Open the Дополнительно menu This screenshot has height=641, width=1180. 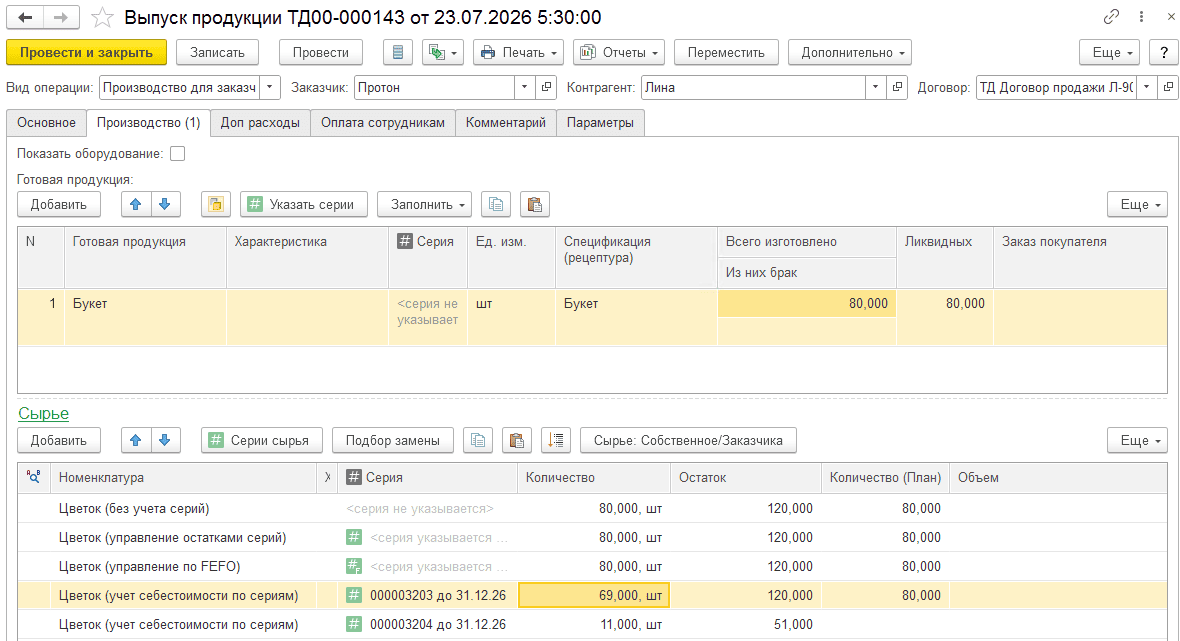point(850,53)
